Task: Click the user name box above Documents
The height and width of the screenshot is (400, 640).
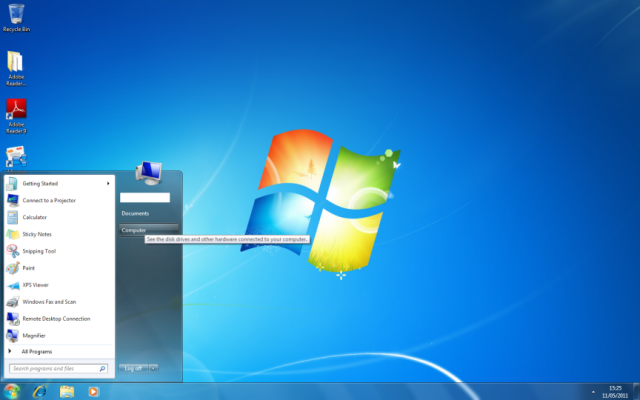Action: 145,198
